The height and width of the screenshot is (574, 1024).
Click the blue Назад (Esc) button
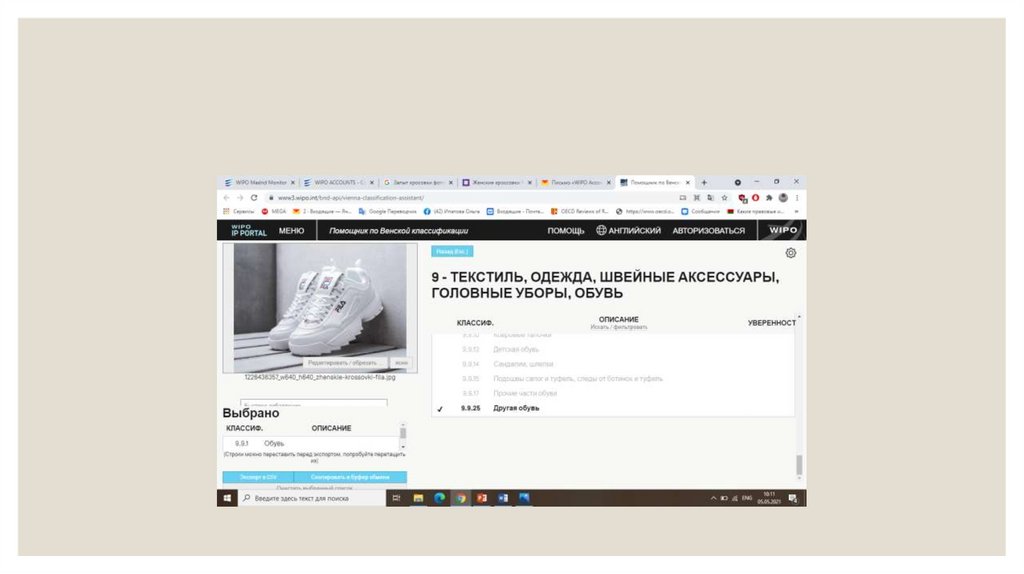pos(452,251)
